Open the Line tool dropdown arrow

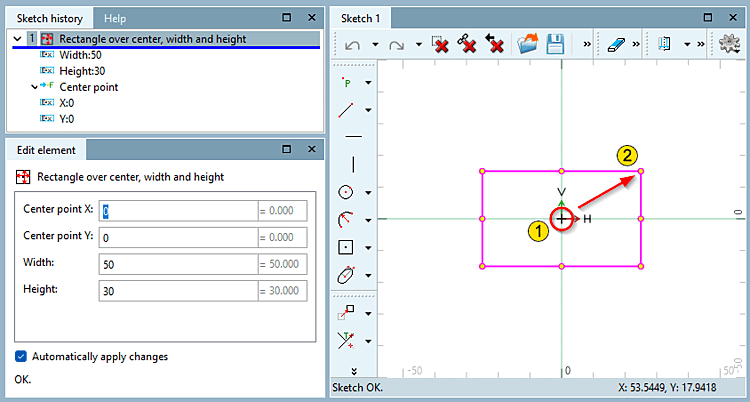368,110
